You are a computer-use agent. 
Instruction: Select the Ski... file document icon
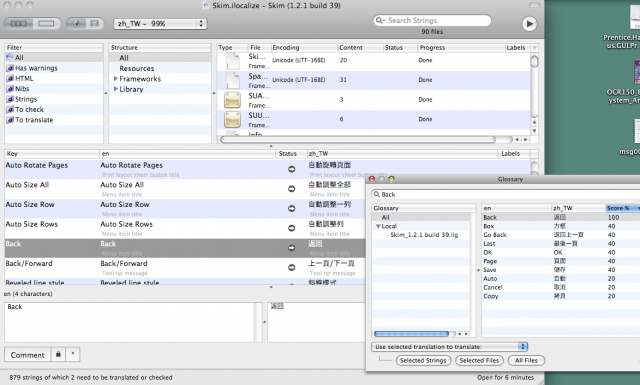tap(233, 60)
